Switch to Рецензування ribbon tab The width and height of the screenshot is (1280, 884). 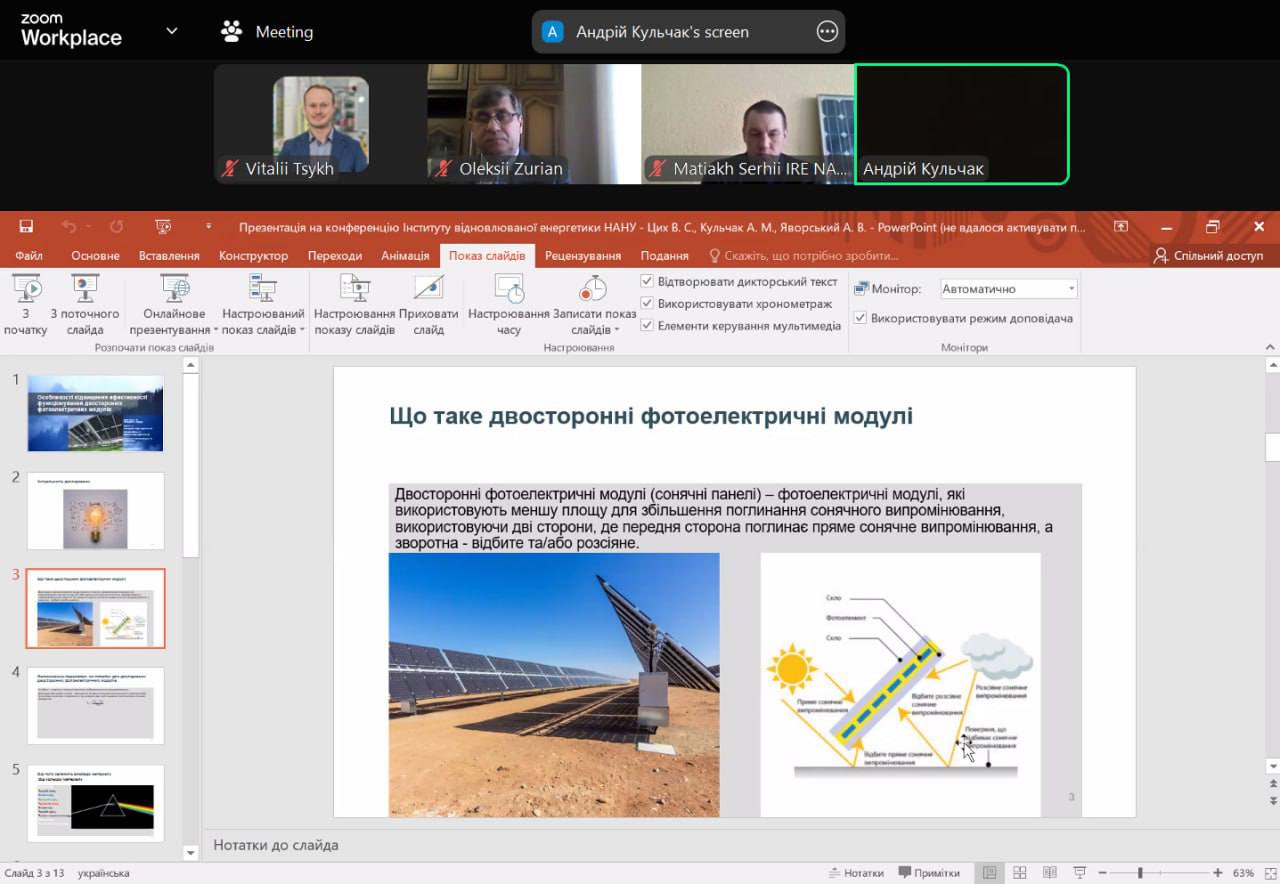583,256
